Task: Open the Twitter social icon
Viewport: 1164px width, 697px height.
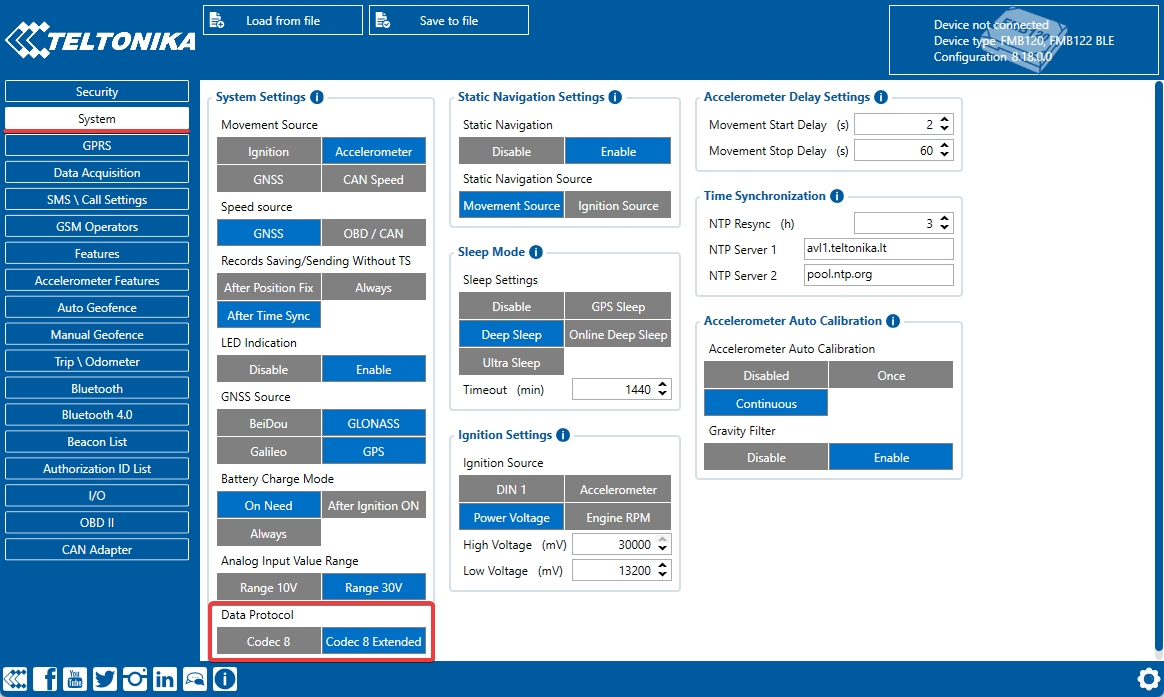Action: click(105, 679)
